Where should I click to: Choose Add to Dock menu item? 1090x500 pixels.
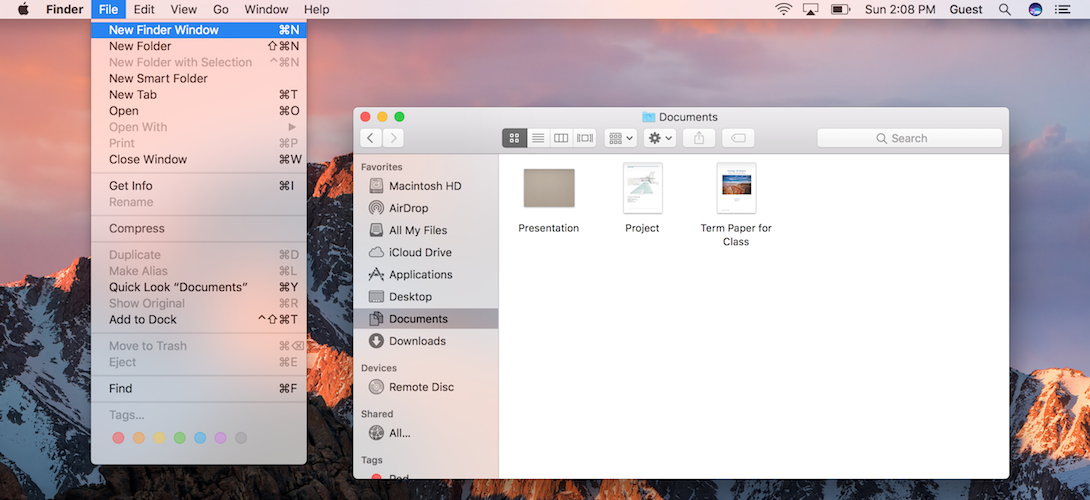click(x=199, y=319)
